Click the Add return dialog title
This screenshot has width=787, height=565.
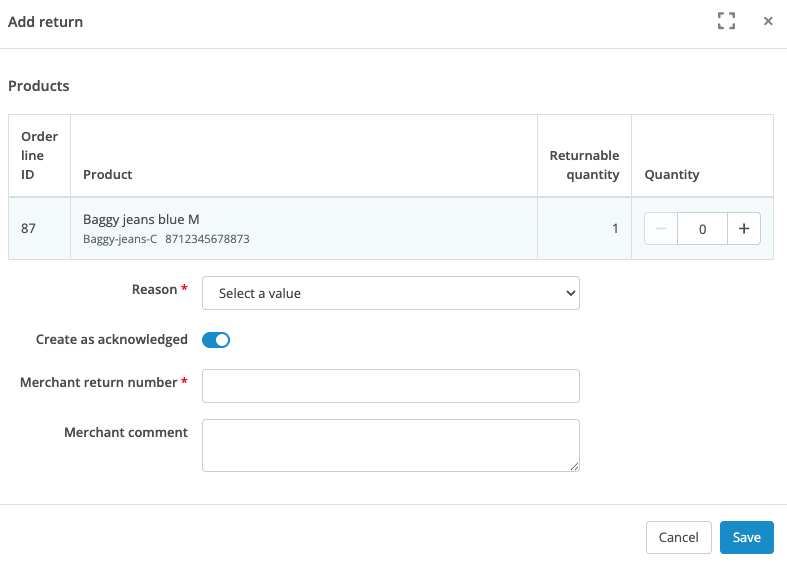(45, 22)
